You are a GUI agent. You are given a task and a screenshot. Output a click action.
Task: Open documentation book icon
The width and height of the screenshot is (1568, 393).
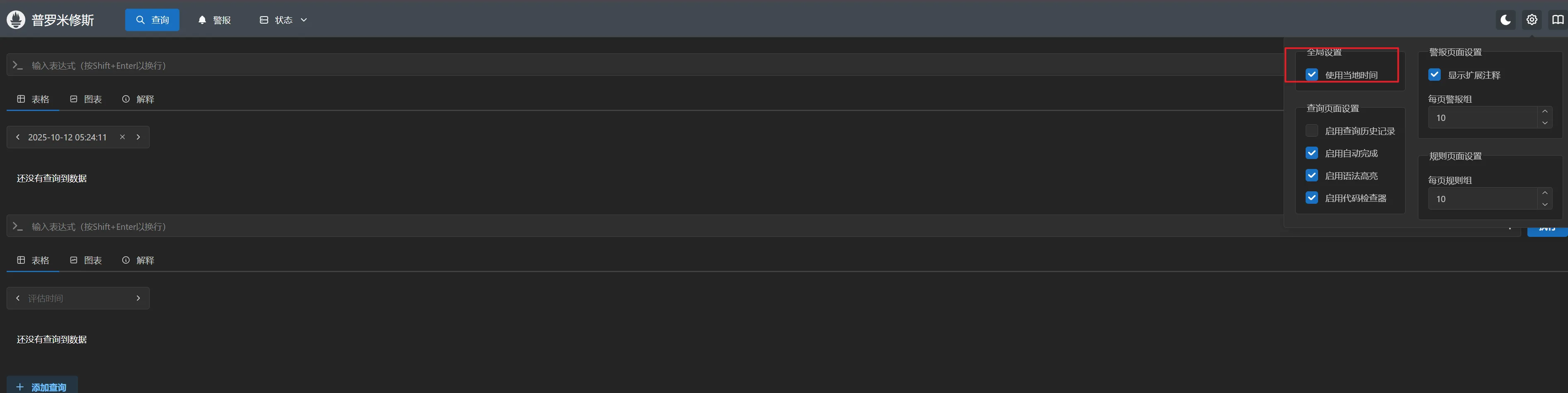(x=1558, y=20)
